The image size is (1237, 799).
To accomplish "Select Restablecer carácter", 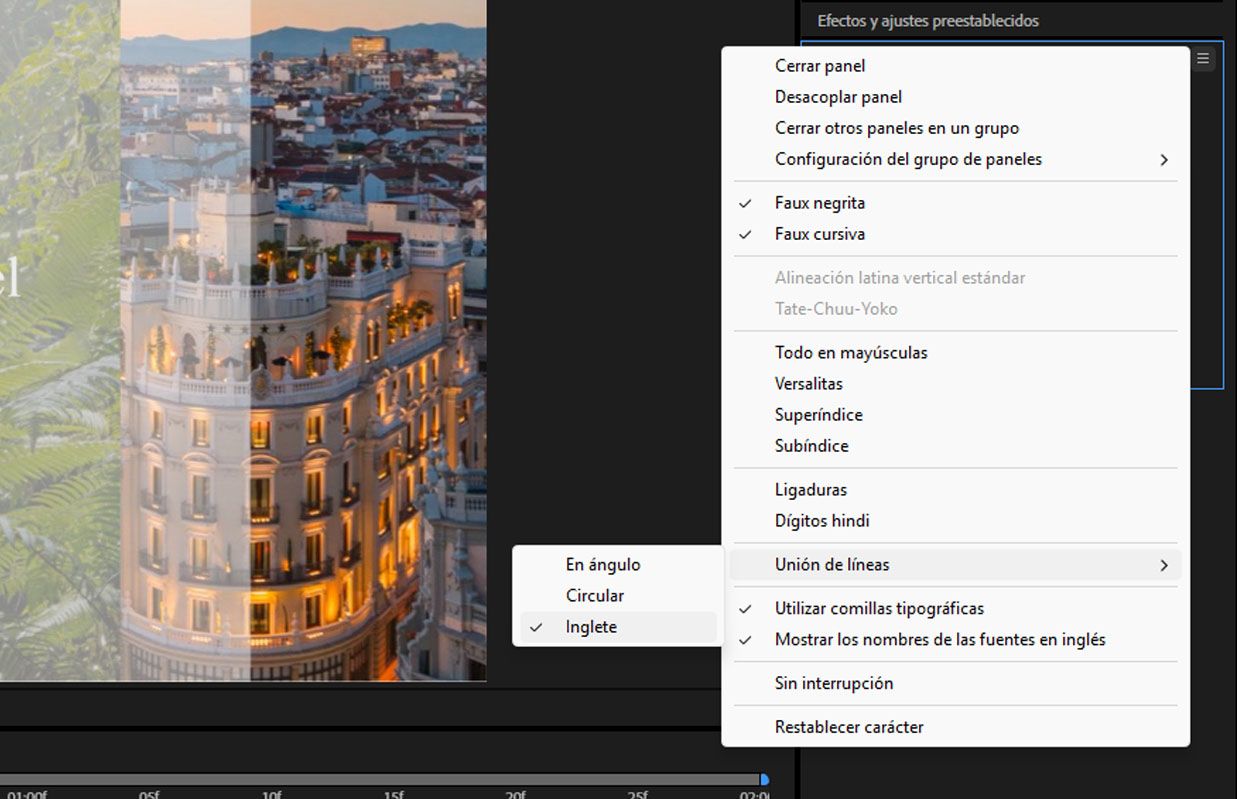I will (x=848, y=726).
